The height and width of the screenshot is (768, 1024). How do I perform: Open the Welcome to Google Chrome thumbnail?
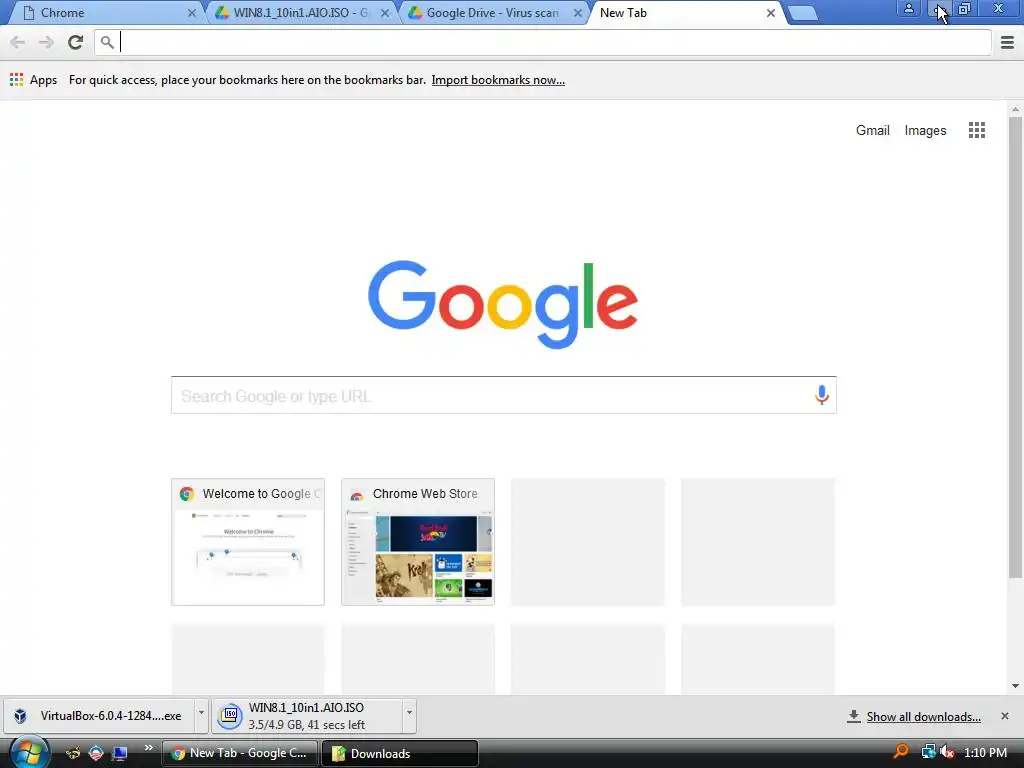248,542
